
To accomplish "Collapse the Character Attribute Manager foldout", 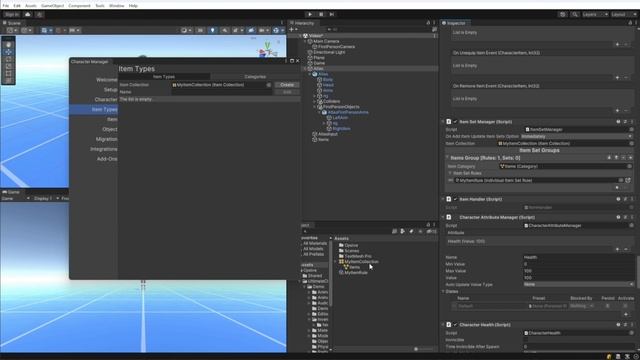I will [443, 217].
